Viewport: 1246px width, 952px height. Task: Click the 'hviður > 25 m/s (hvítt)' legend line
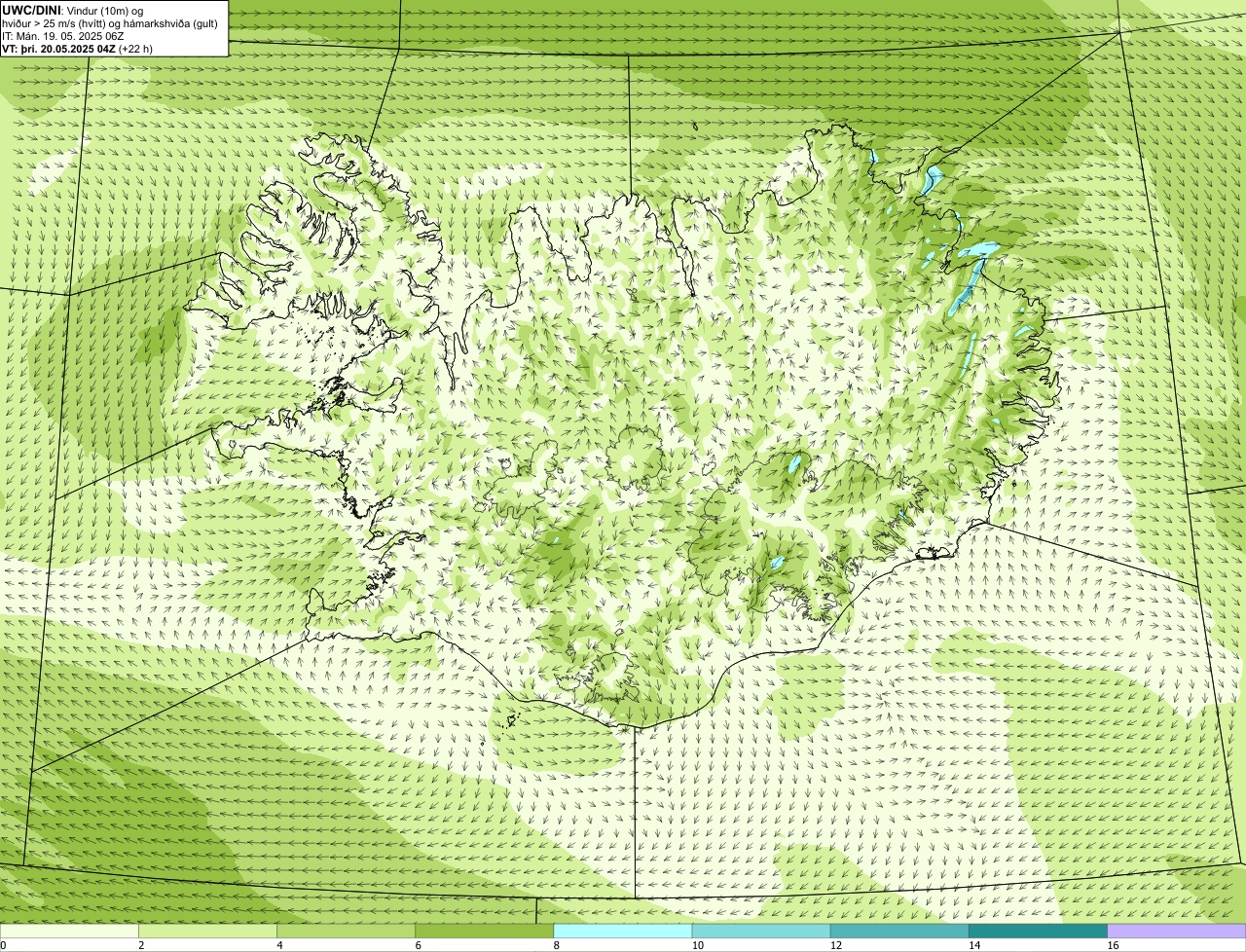(110, 22)
